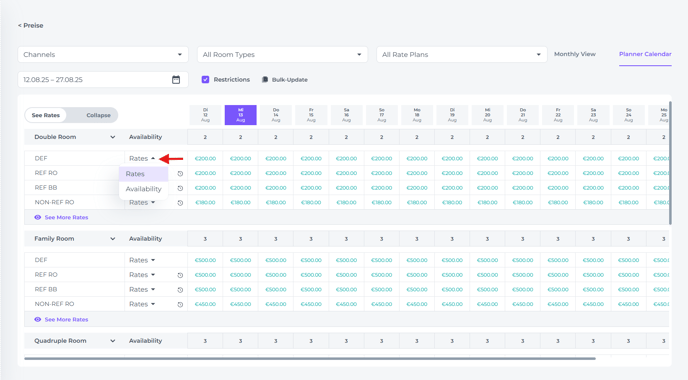Screen dimensions: 688x380
Task: Click history icon for Family Room REF RO
Action: (180, 275)
